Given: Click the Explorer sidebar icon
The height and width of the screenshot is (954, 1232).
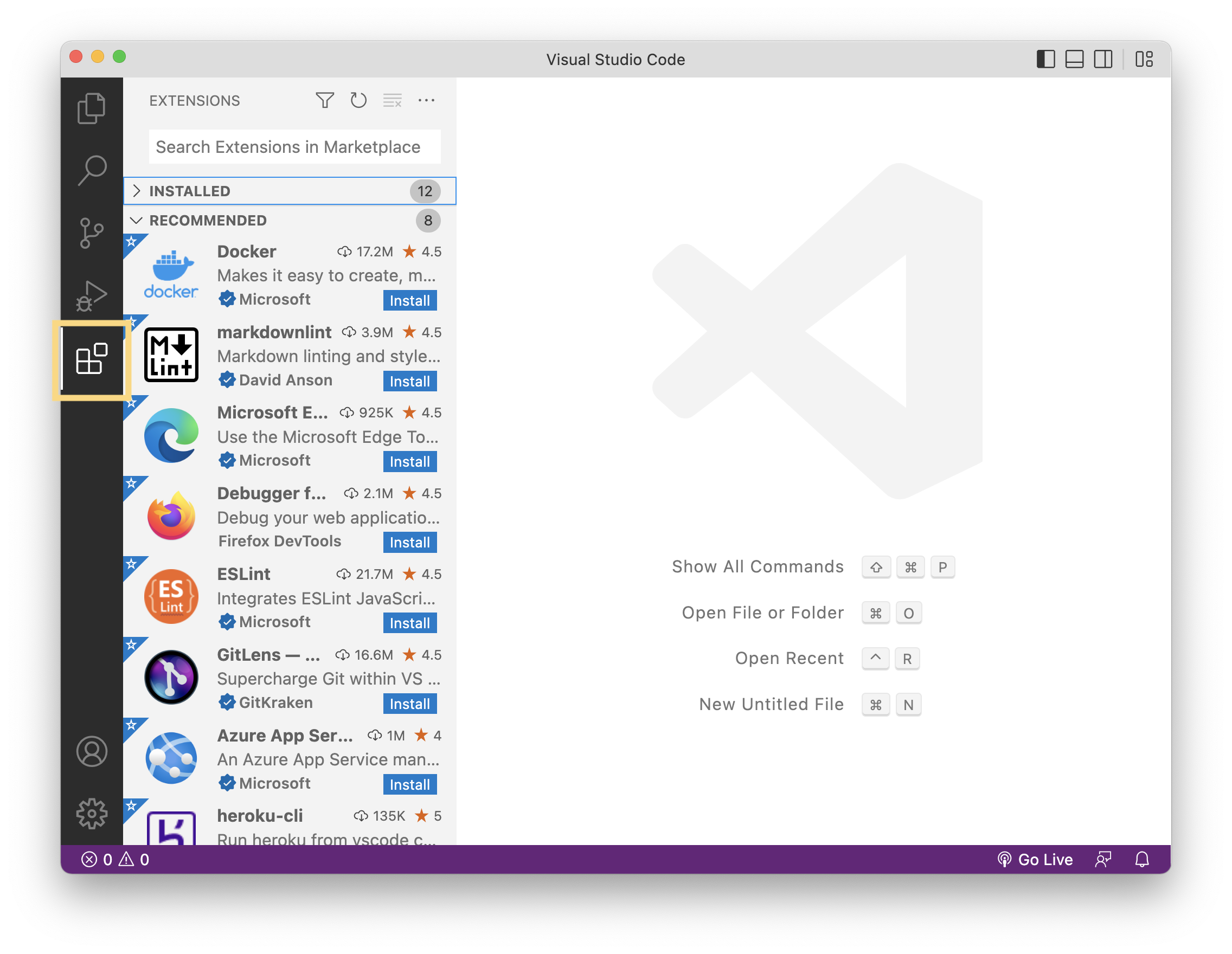Looking at the screenshot, I should coord(90,107).
